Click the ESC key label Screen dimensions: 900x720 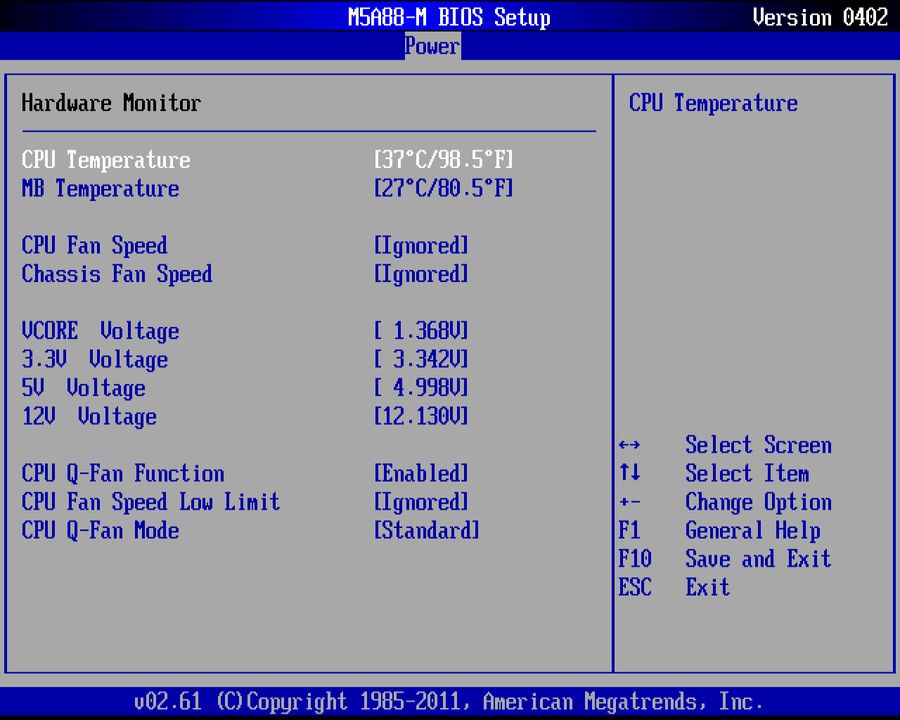(x=635, y=587)
